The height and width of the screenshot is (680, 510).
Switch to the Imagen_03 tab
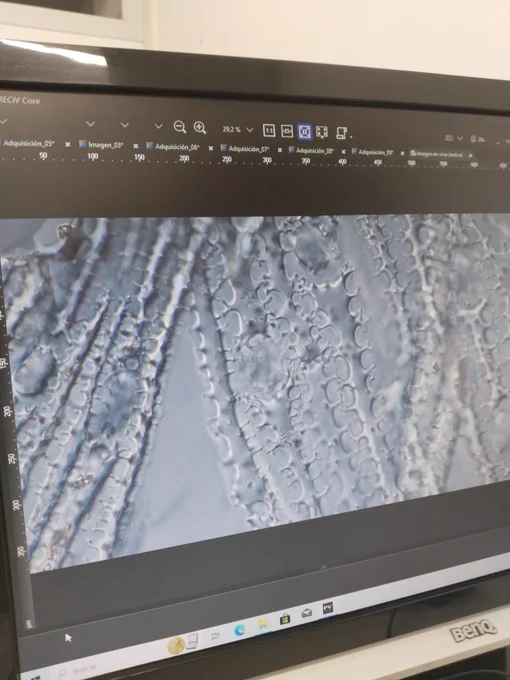coord(102,144)
